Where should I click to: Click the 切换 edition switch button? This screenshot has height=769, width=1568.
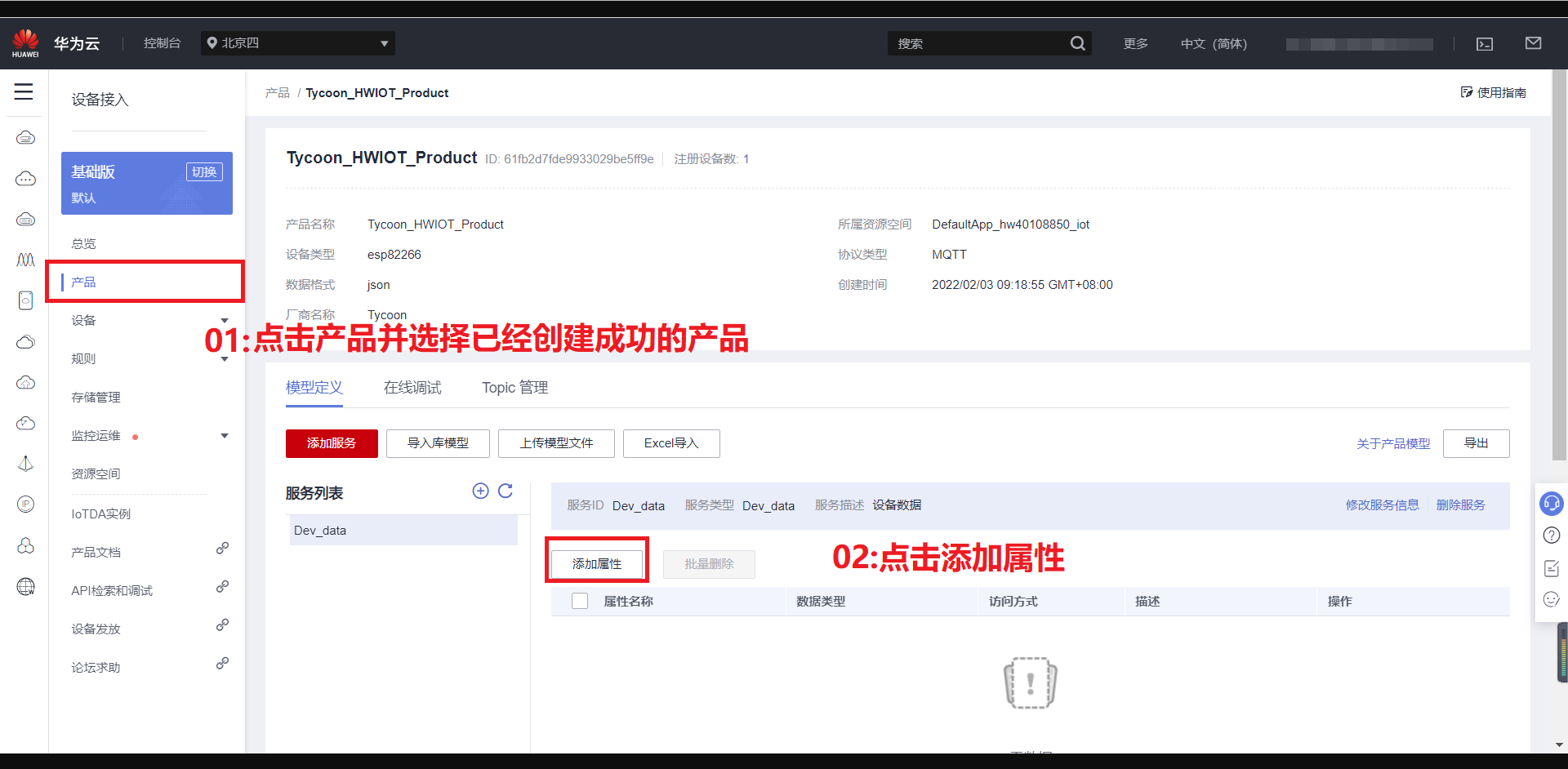click(x=204, y=171)
